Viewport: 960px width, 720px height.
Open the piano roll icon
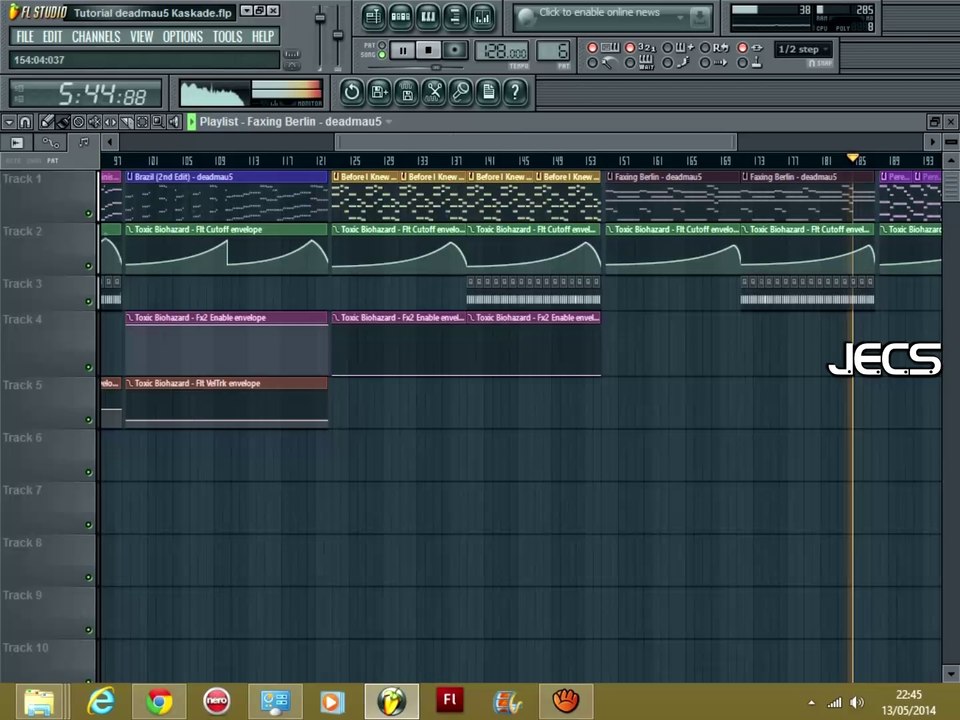pyautogui.click(x=428, y=16)
